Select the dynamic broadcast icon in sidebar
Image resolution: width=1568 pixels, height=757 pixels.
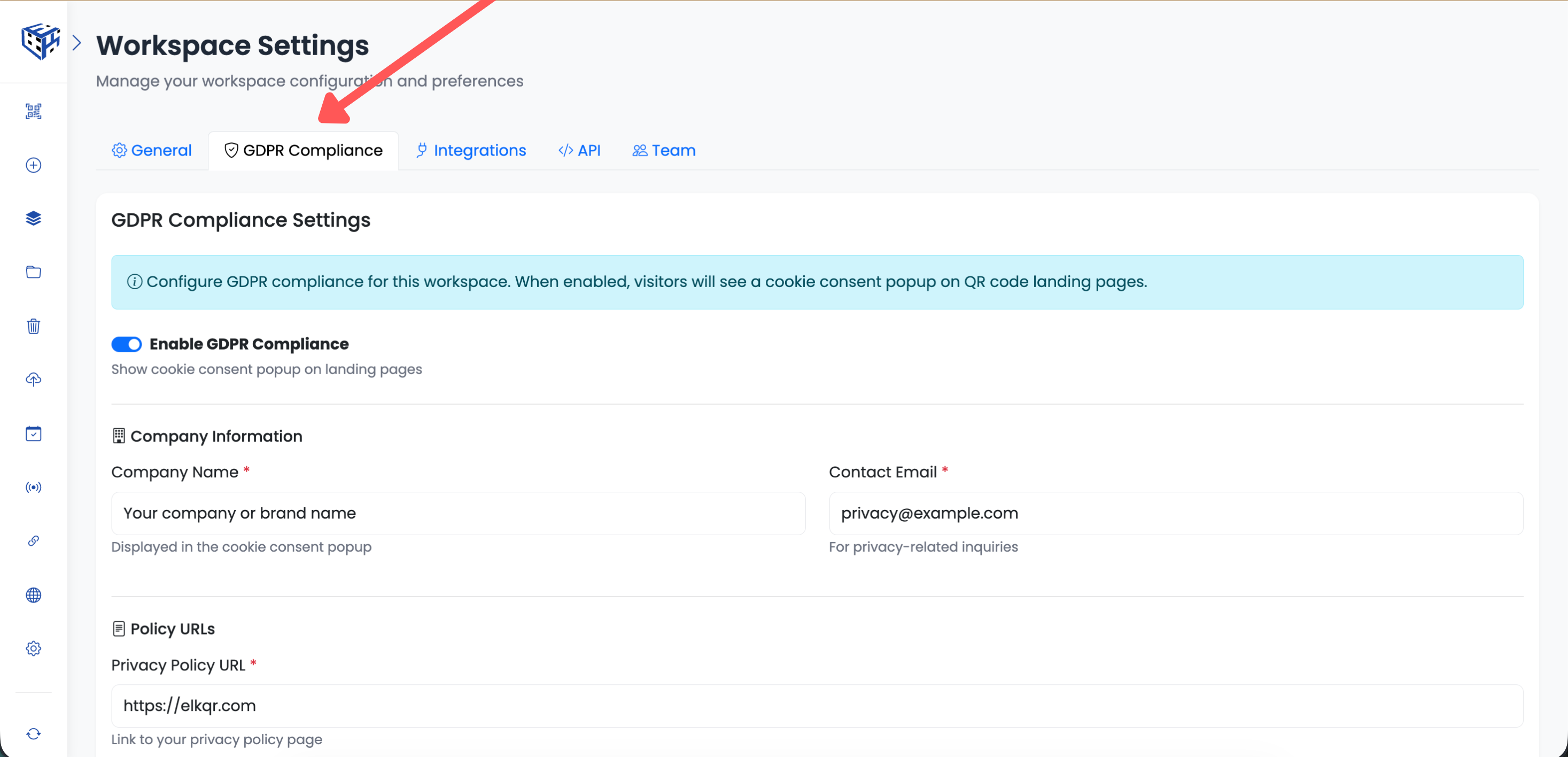click(x=34, y=486)
